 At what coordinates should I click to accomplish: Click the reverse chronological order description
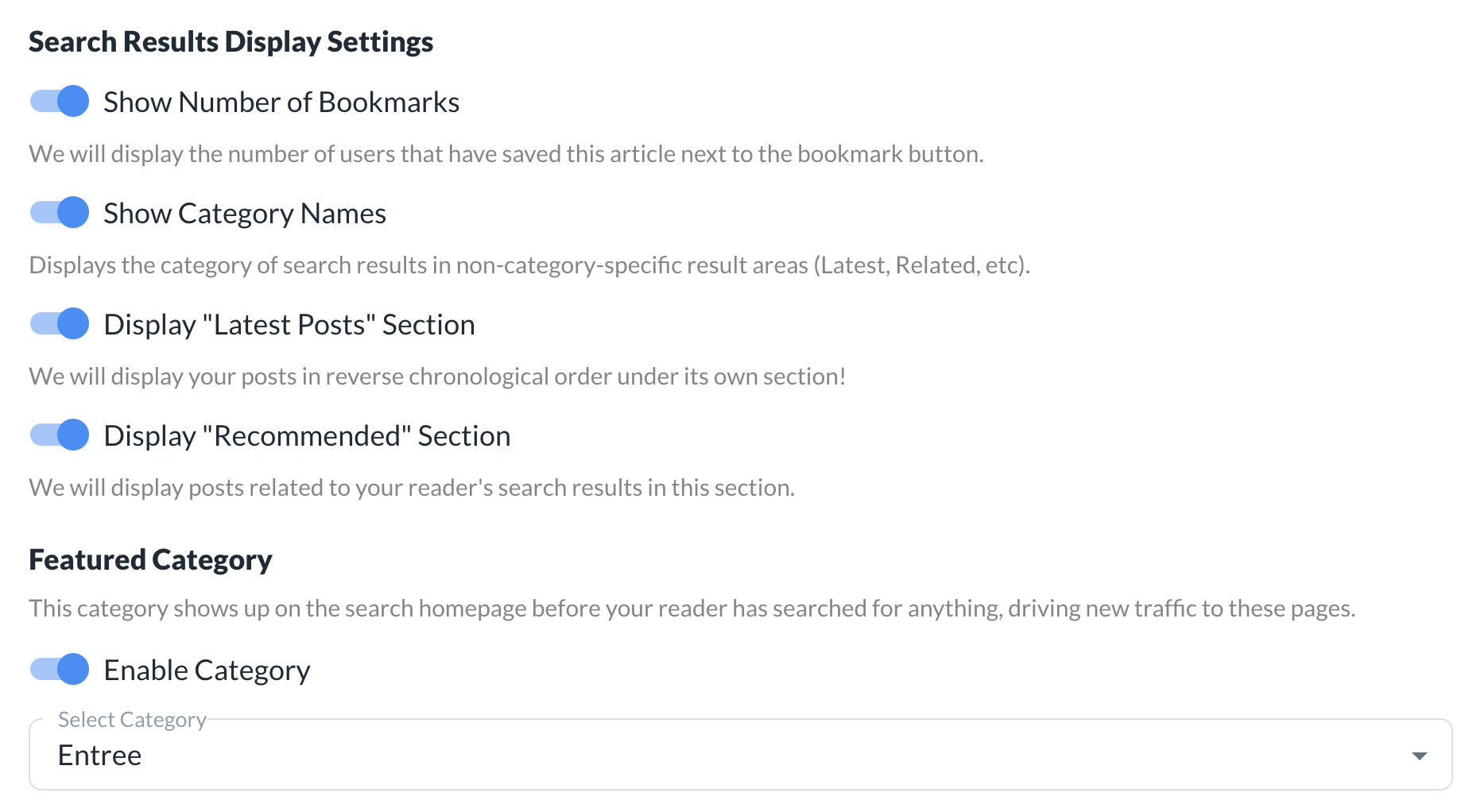click(437, 376)
